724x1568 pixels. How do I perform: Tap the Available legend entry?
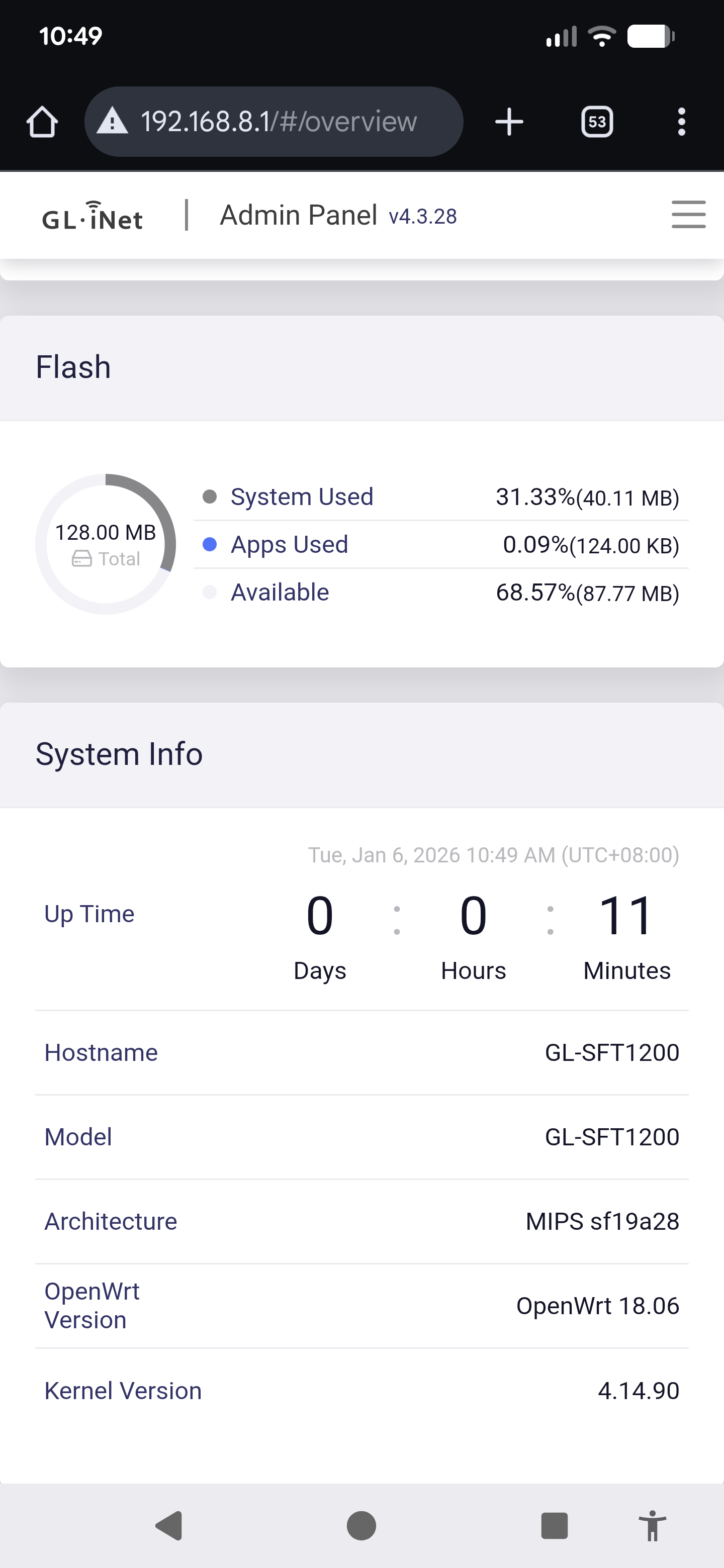[280, 592]
